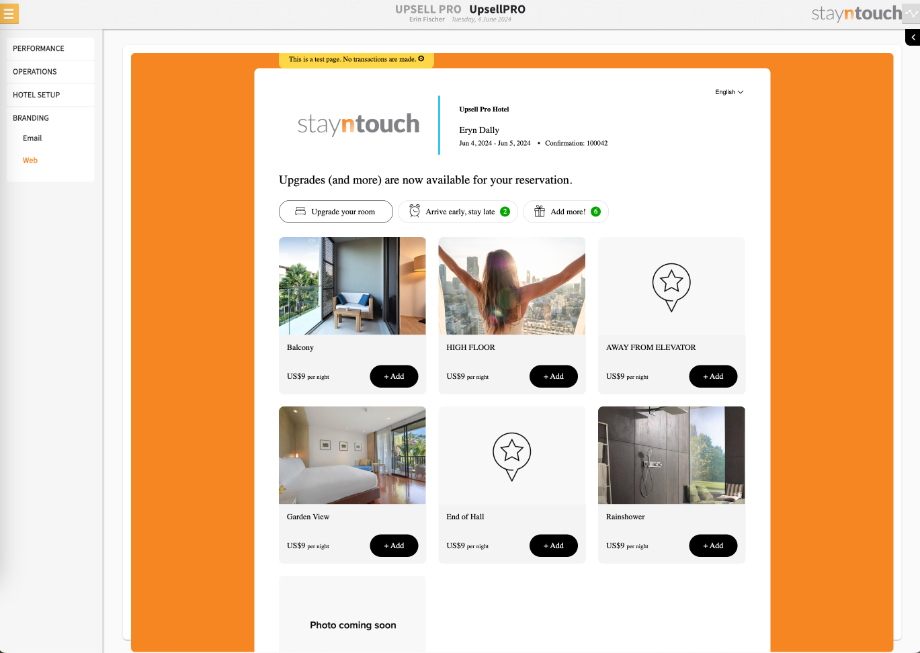Open the Garden View room photo

[x=352, y=455]
